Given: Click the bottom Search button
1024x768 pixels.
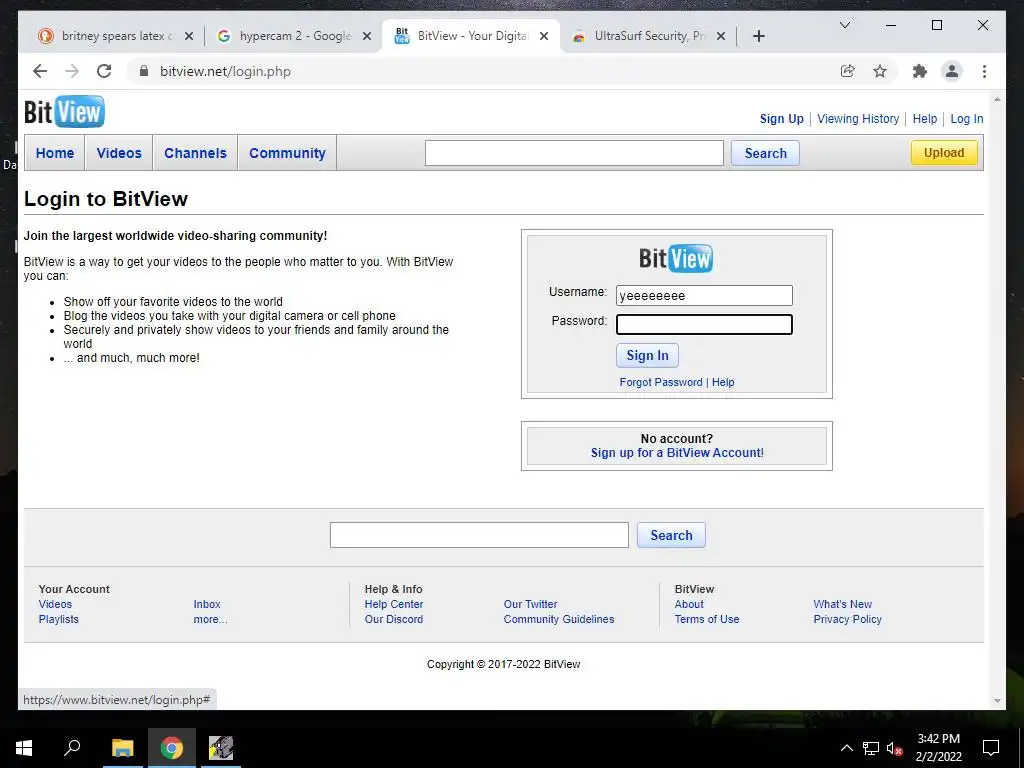Looking at the screenshot, I should [x=671, y=535].
